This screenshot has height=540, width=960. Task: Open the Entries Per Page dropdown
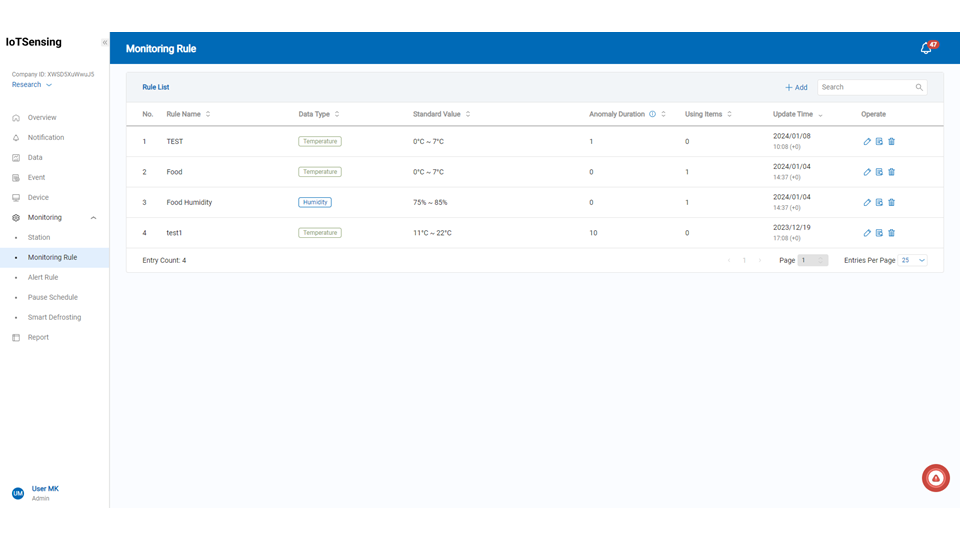[x=913, y=260]
